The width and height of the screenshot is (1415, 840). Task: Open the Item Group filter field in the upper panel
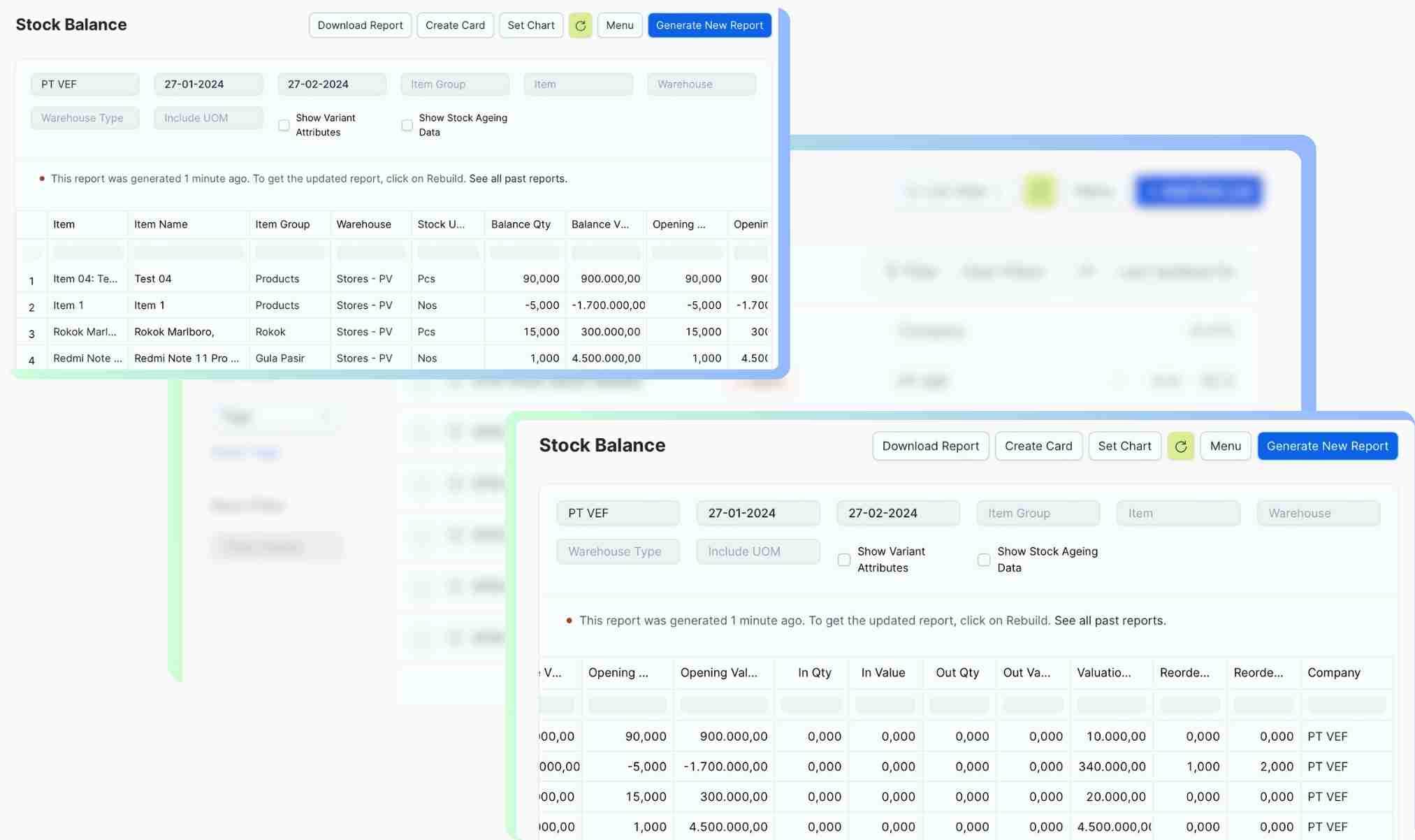(x=455, y=85)
